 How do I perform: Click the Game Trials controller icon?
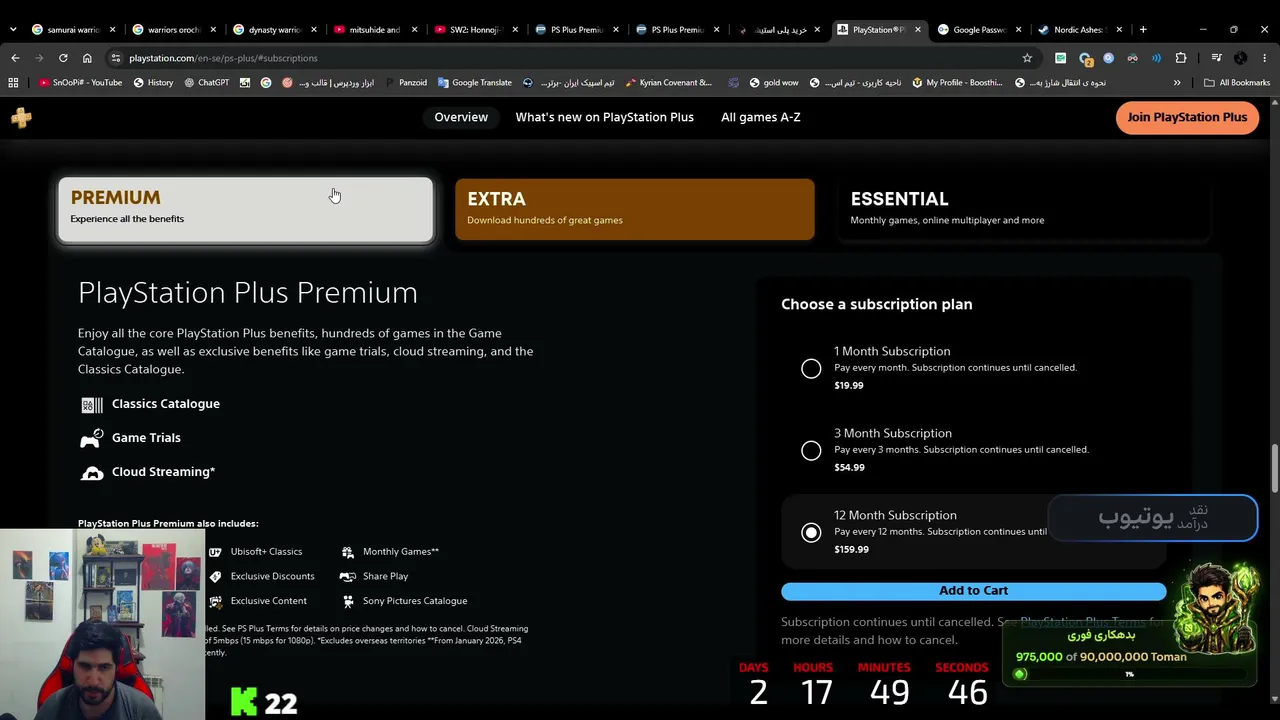tap(92, 438)
